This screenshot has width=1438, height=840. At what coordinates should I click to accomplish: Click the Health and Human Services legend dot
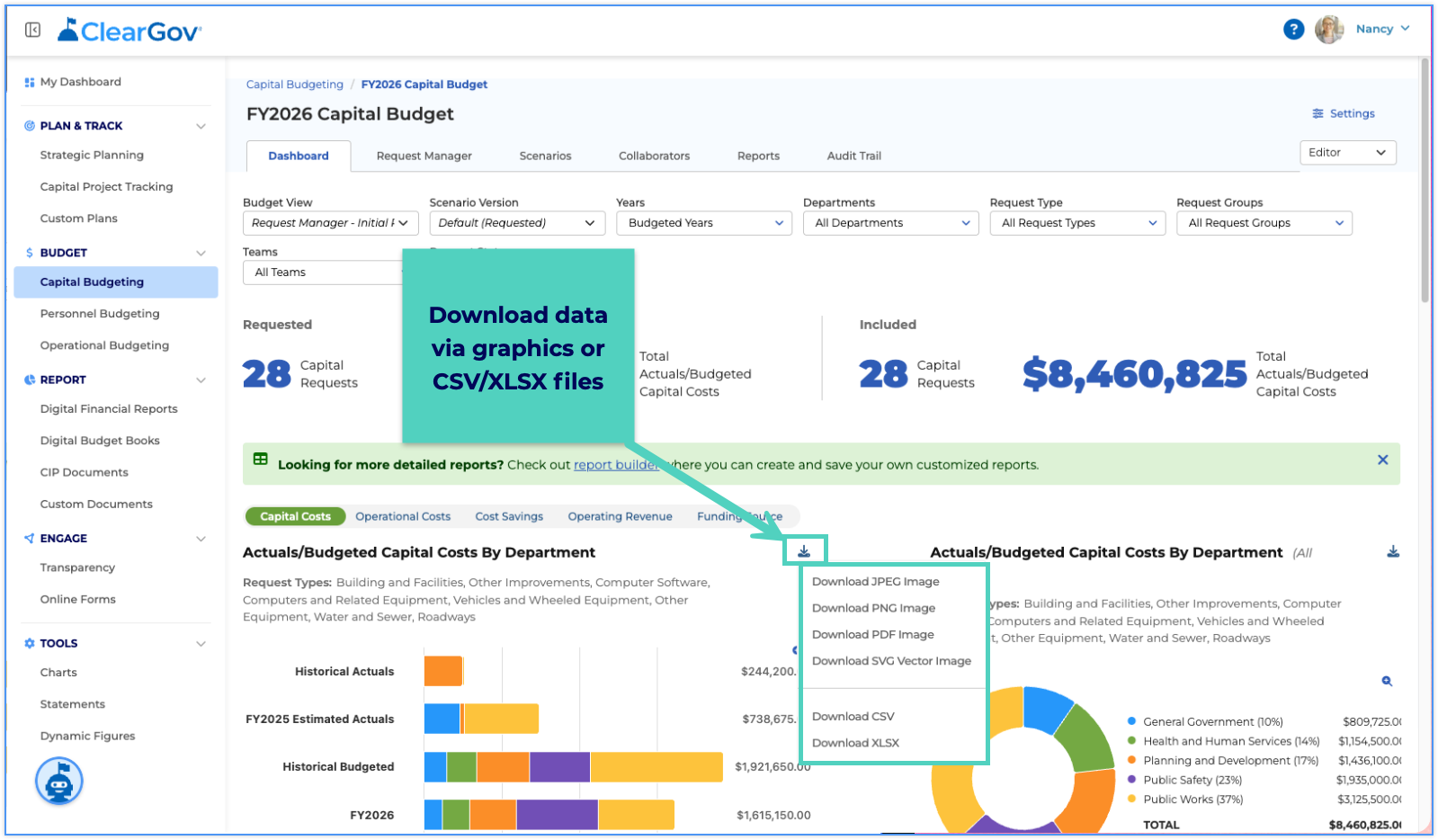(1131, 741)
